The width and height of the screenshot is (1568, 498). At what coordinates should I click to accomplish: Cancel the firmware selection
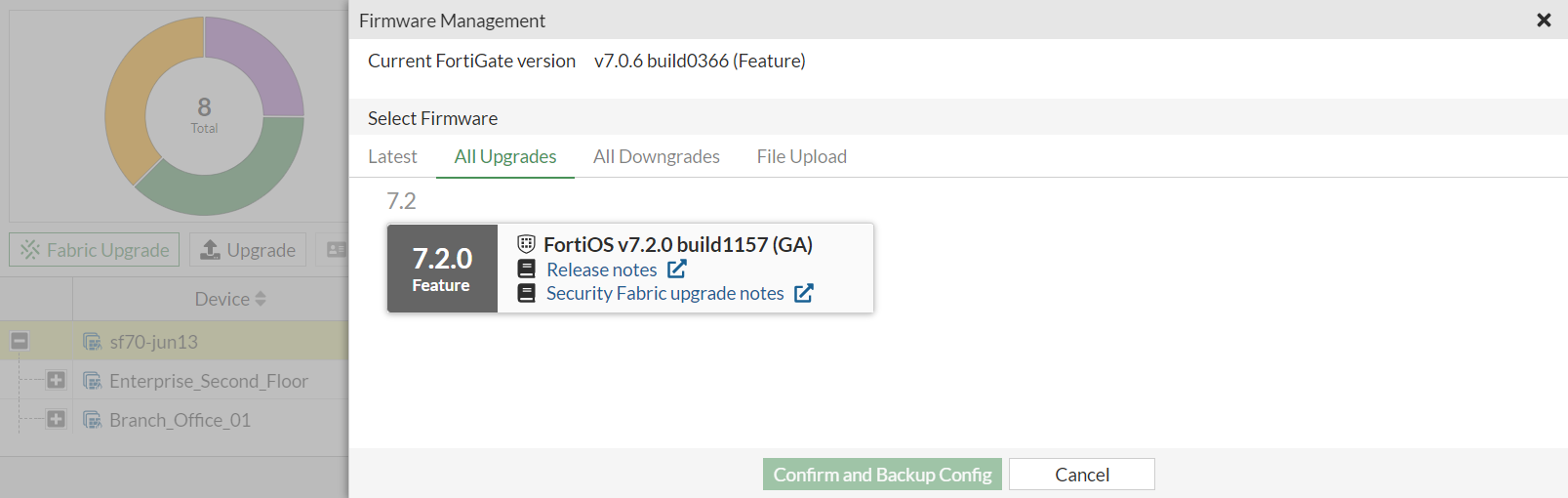1081,475
